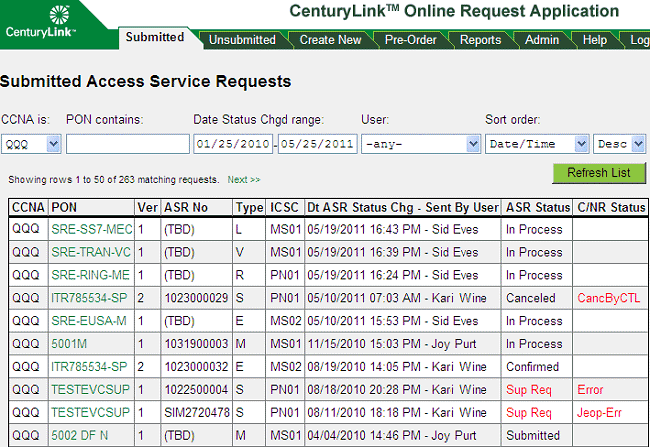Open ITR785534-SP link in the Confirmed row
650x447 pixels.
coord(89,367)
